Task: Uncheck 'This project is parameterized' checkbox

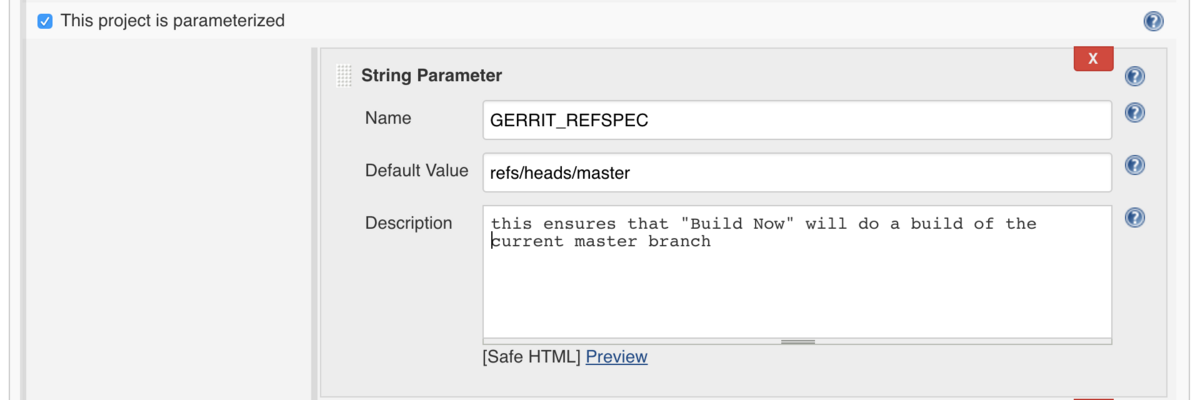Action: 45,21
